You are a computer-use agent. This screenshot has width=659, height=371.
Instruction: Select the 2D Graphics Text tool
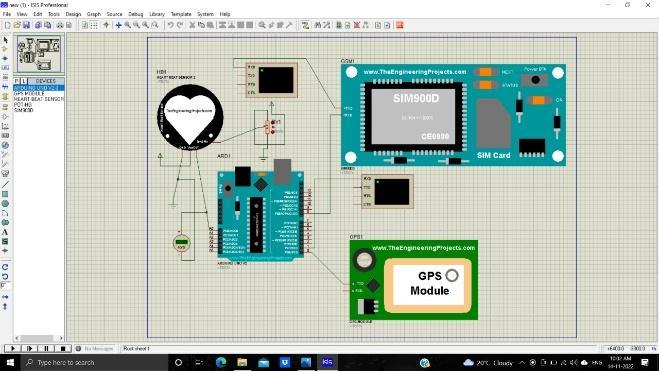pos(5,232)
